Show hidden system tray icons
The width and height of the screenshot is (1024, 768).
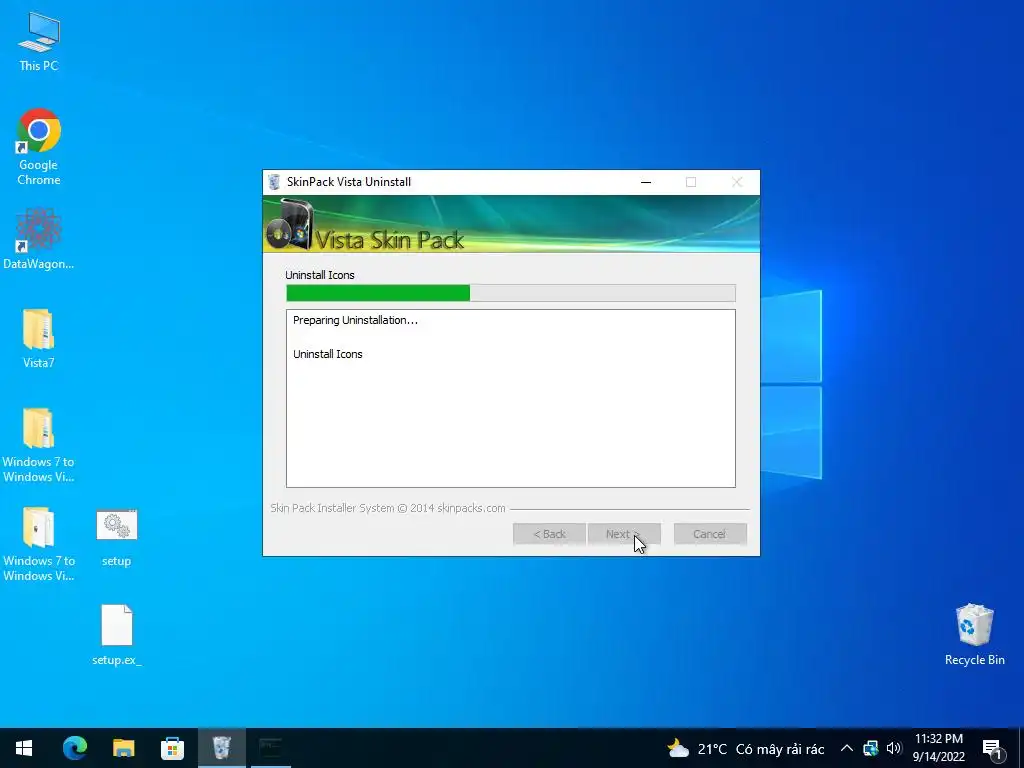846,748
